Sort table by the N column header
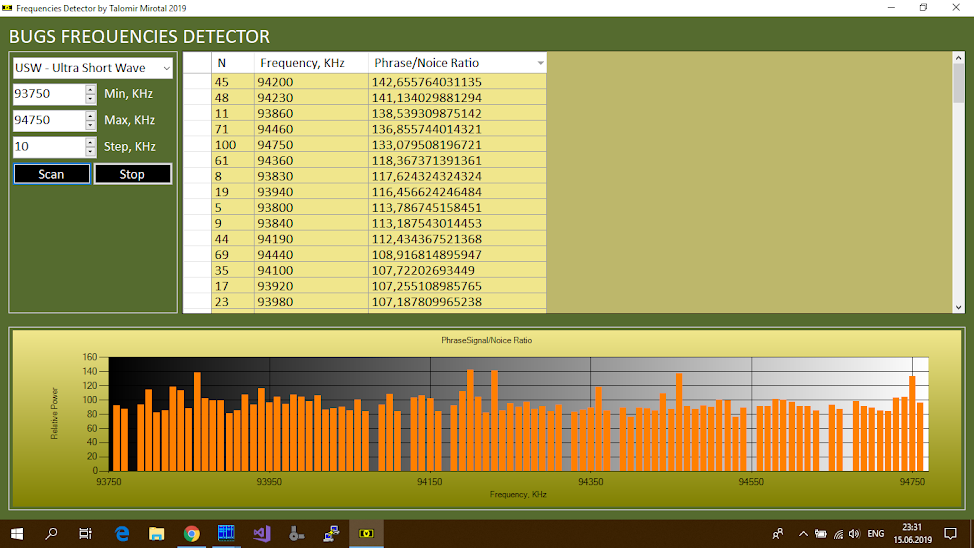The image size is (974, 548). 233,63
